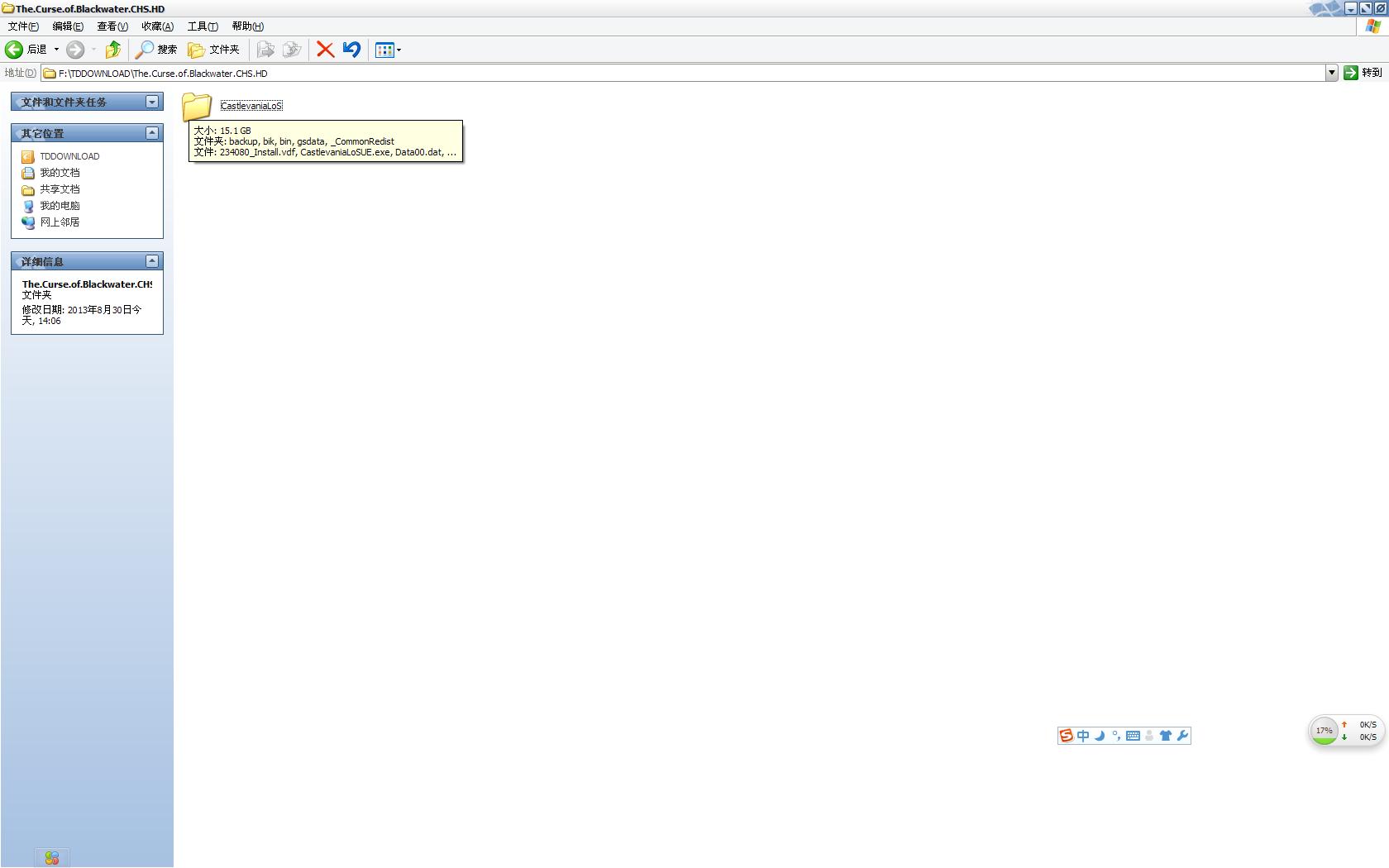Select the CastlevaniaLoS folder icon
The image size is (1389, 868).
tap(197, 106)
